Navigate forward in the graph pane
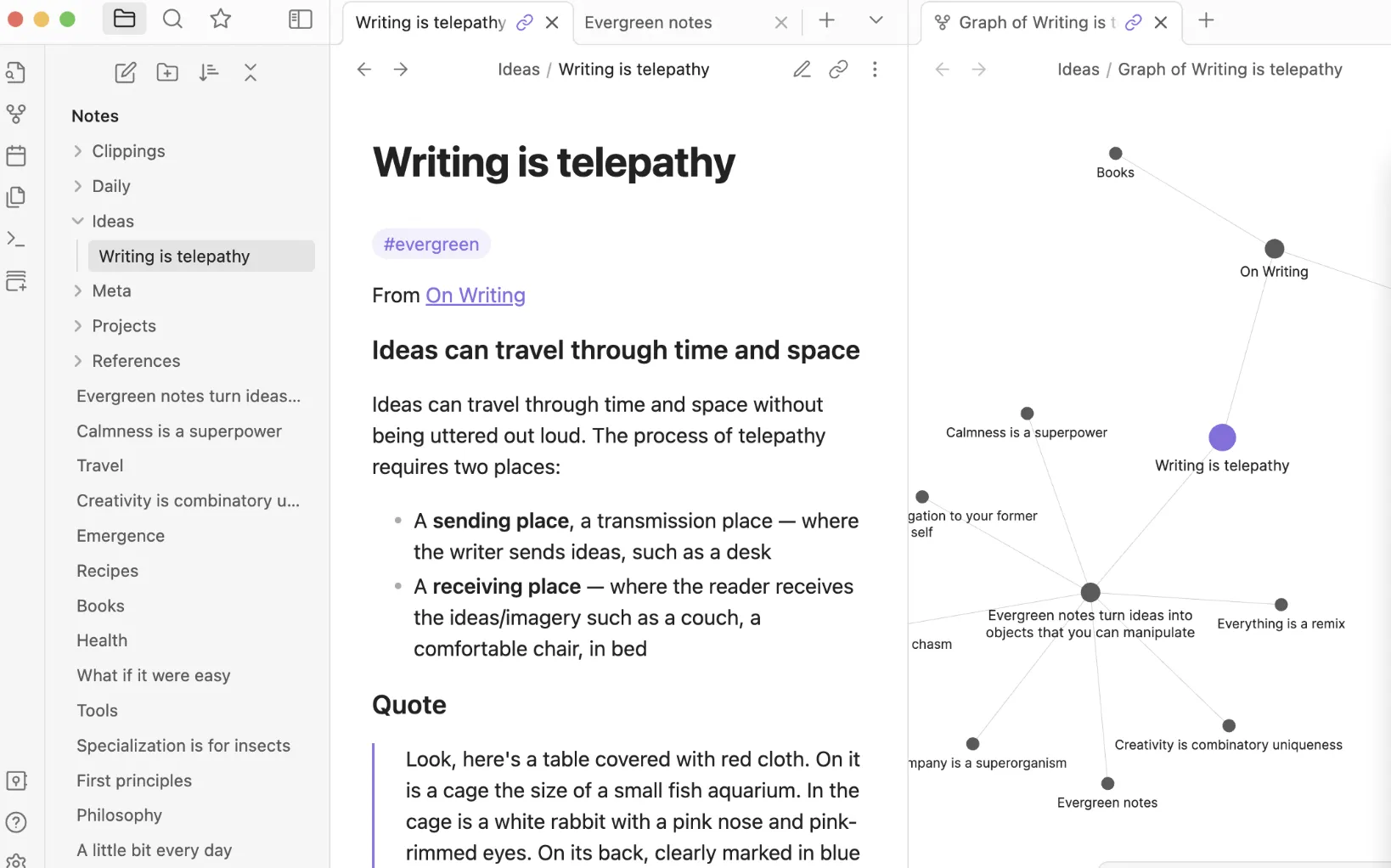Image resolution: width=1391 pixels, height=868 pixels. (x=979, y=69)
